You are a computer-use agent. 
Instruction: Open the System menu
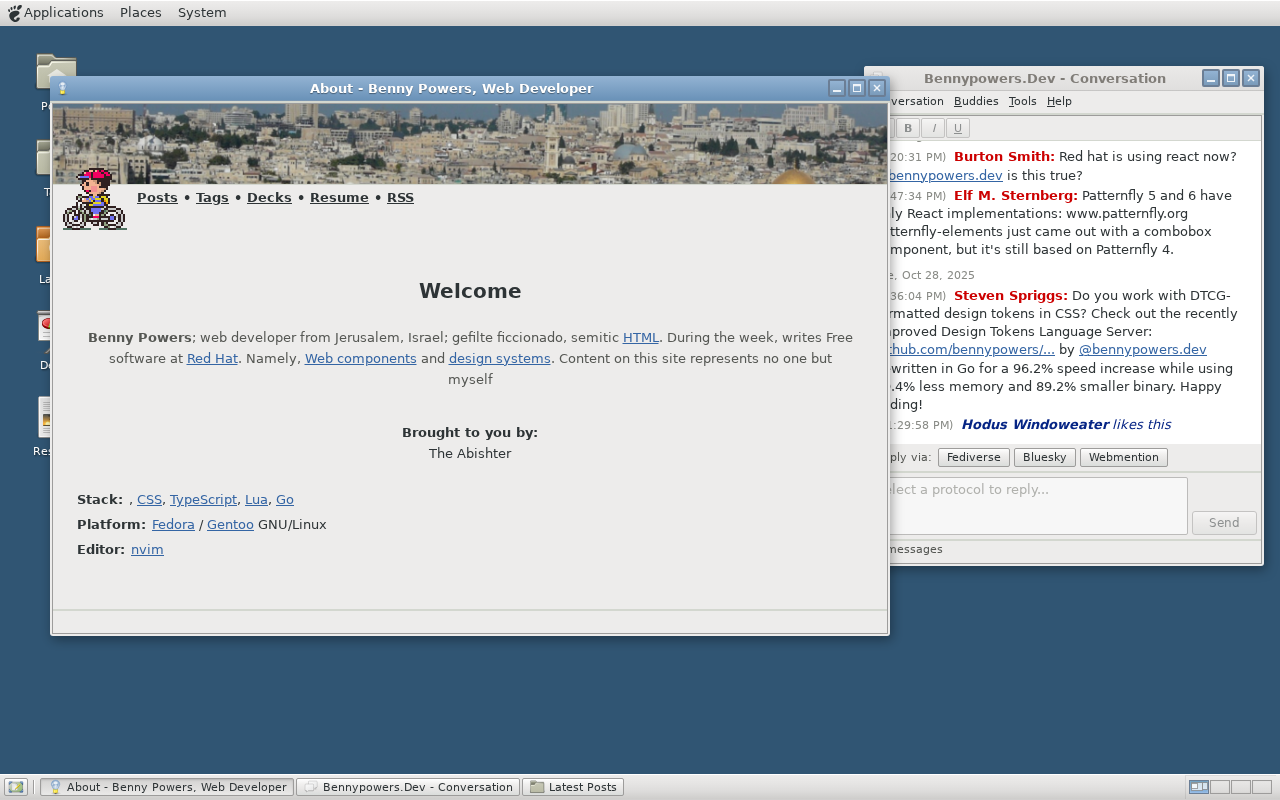pos(202,13)
